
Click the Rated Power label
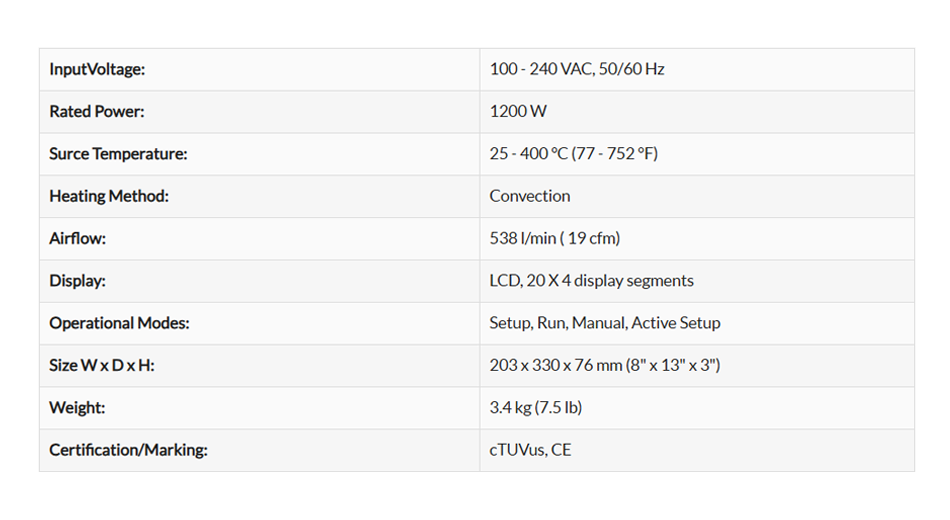pos(97,111)
